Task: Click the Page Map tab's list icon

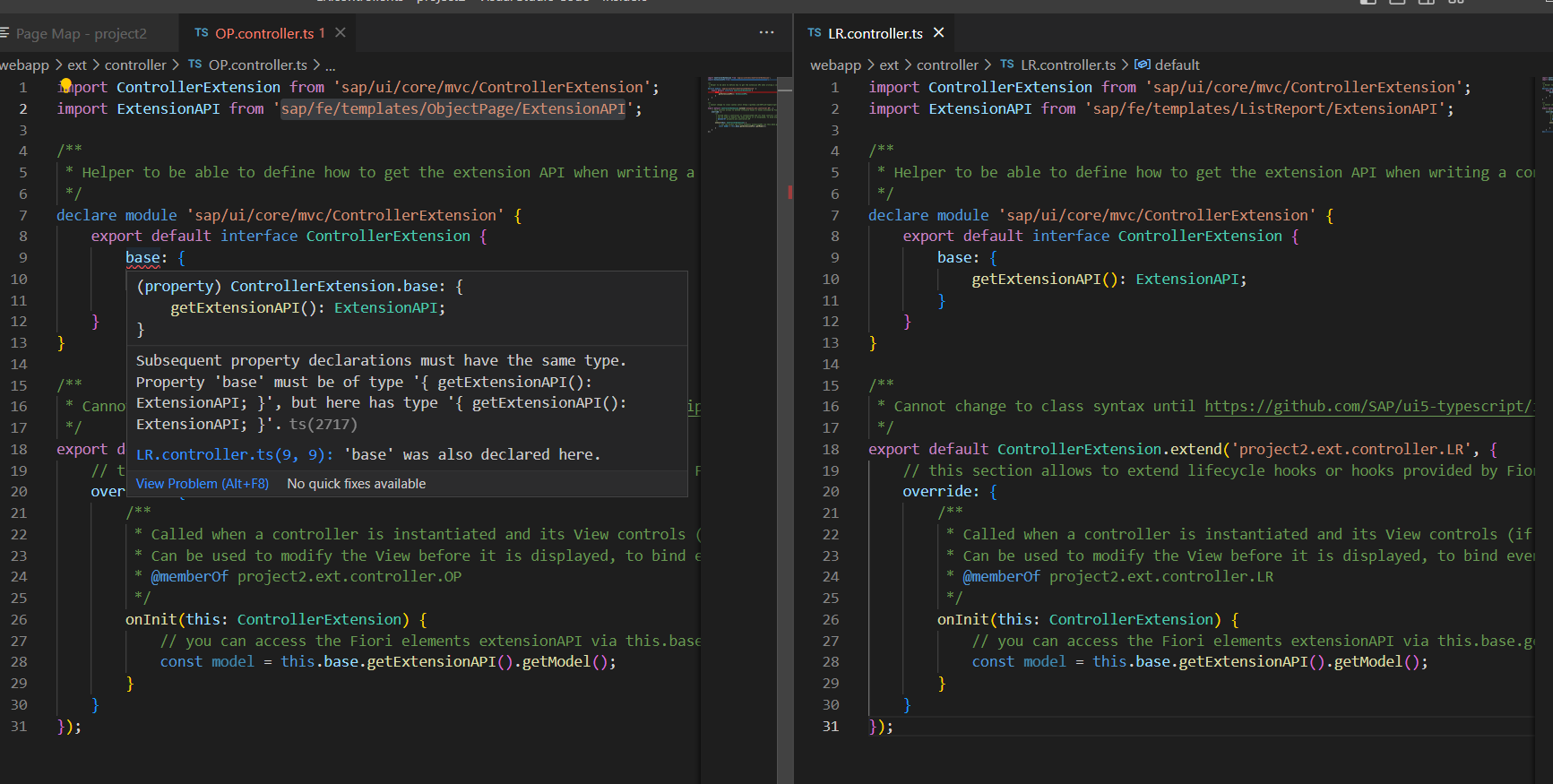Action: [4, 33]
